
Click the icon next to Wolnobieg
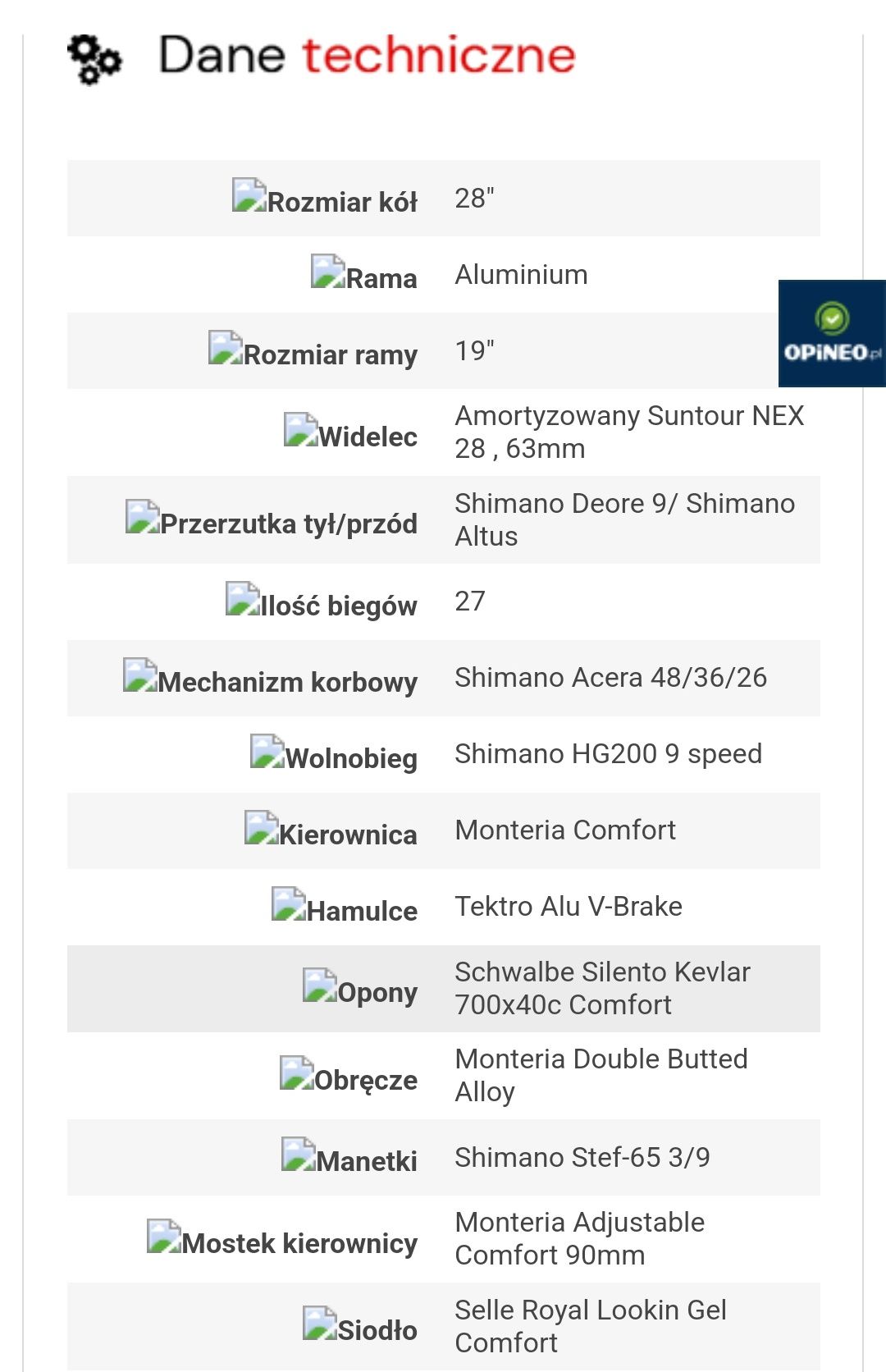[267, 751]
